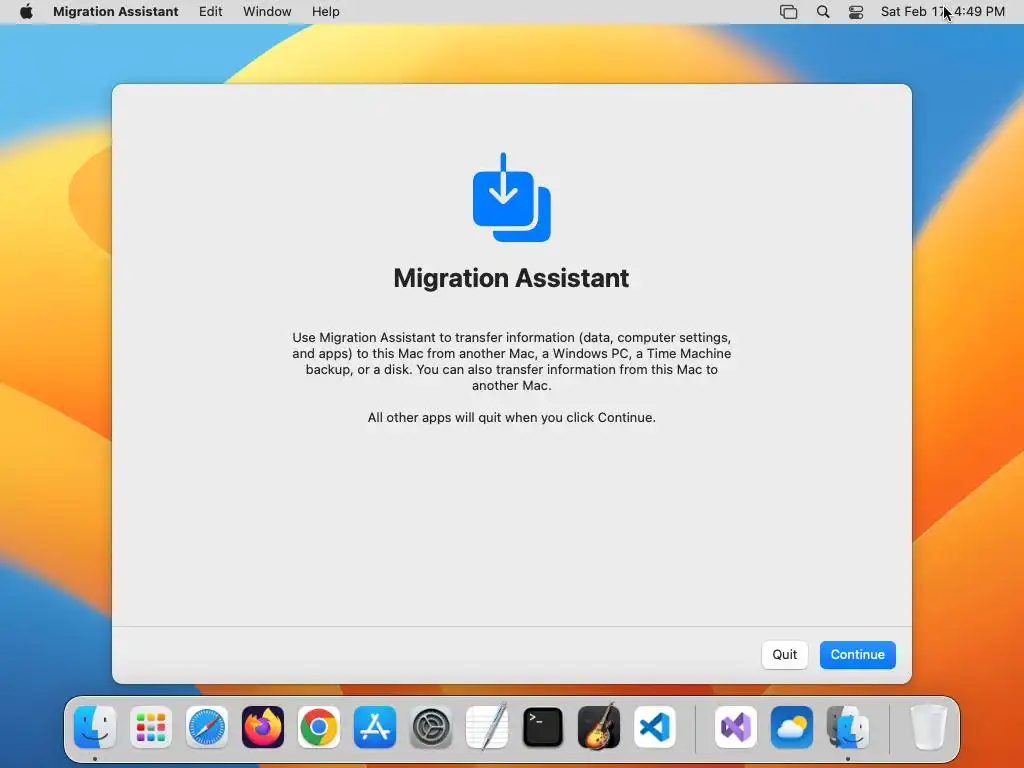The image size is (1024, 768).
Task: Open the Weather app from the Dock
Action: (792, 727)
